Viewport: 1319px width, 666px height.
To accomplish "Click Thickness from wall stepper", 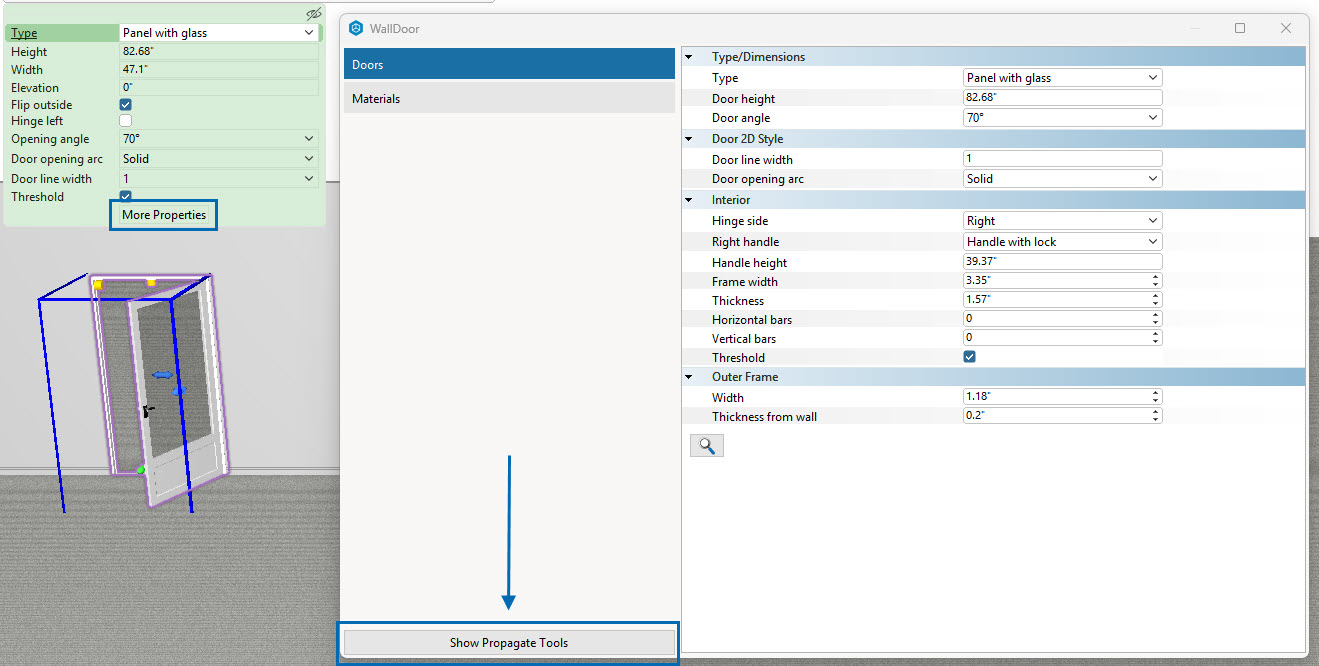I will [x=1156, y=416].
